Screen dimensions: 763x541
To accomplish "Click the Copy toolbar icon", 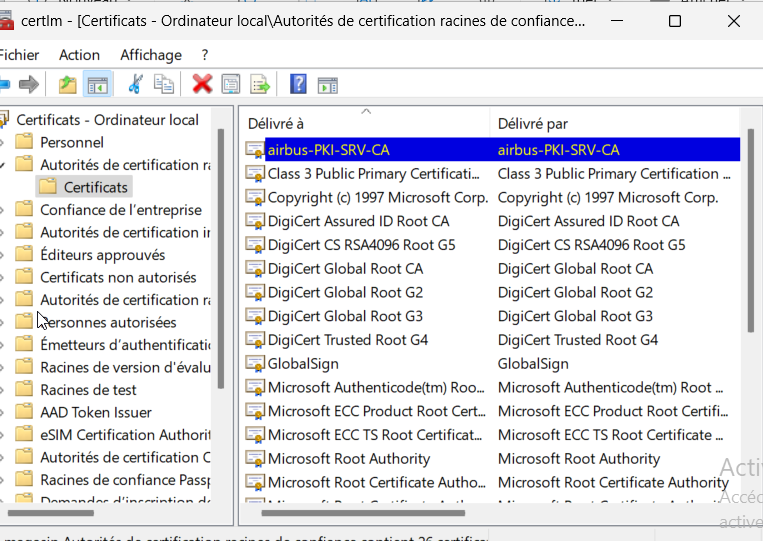I will [x=163, y=84].
